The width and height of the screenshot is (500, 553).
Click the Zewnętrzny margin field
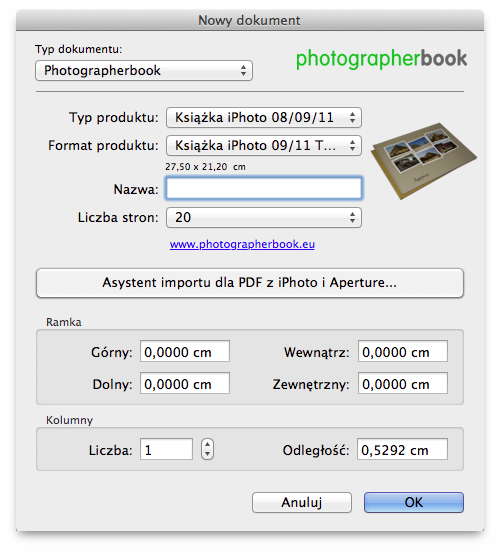pyautogui.click(x=403, y=383)
